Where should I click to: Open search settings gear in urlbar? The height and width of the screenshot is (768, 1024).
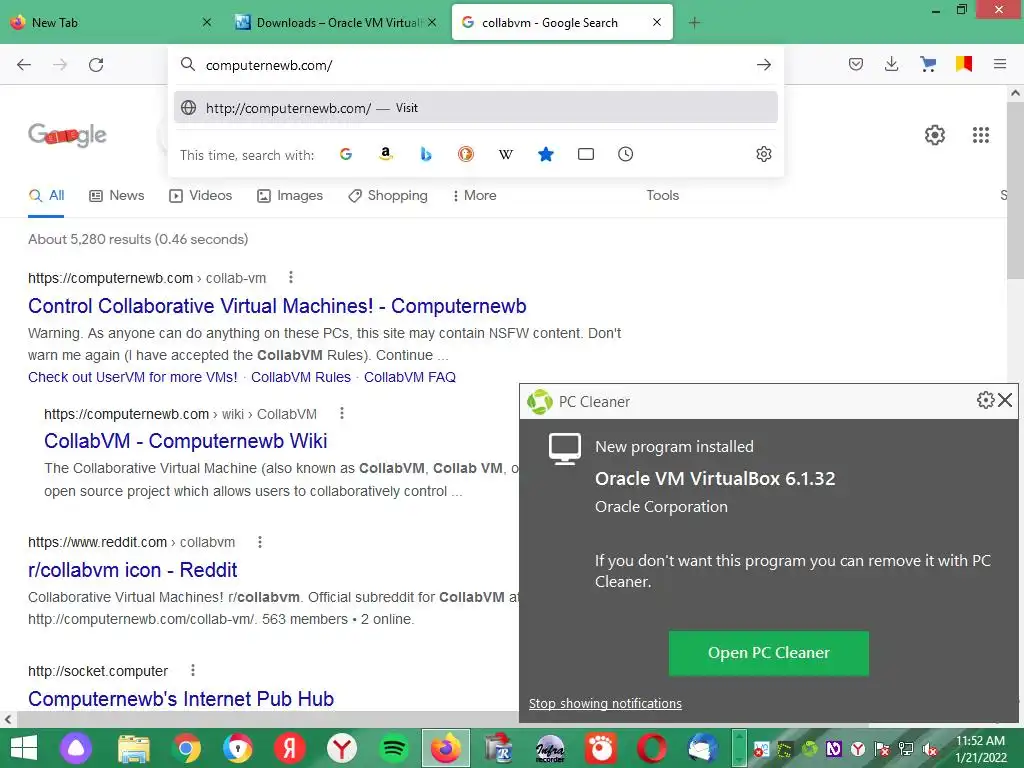(x=763, y=154)
